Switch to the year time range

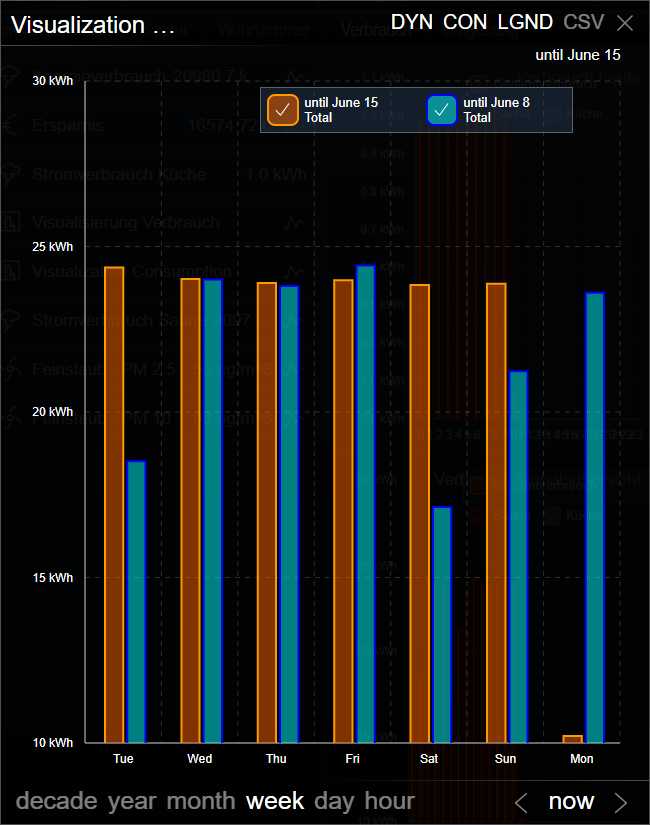point(132,801)
